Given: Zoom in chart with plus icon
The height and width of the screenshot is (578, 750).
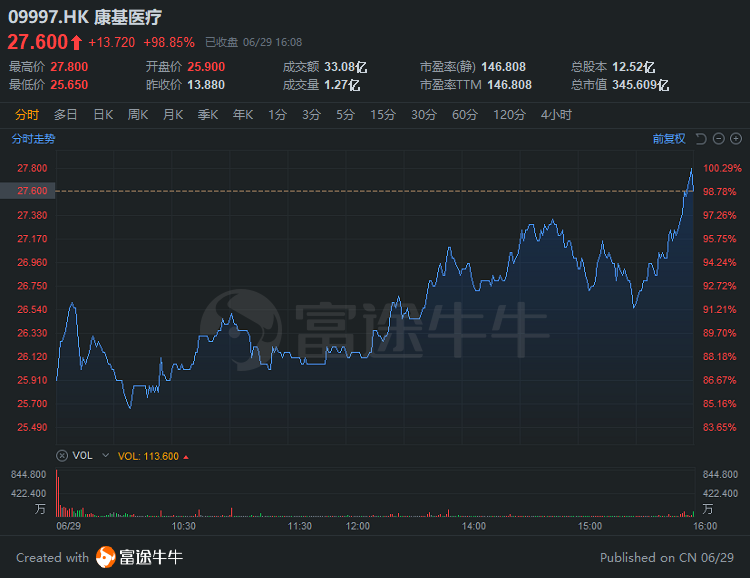Looking at the screenshot, I should tap(736, 139).
